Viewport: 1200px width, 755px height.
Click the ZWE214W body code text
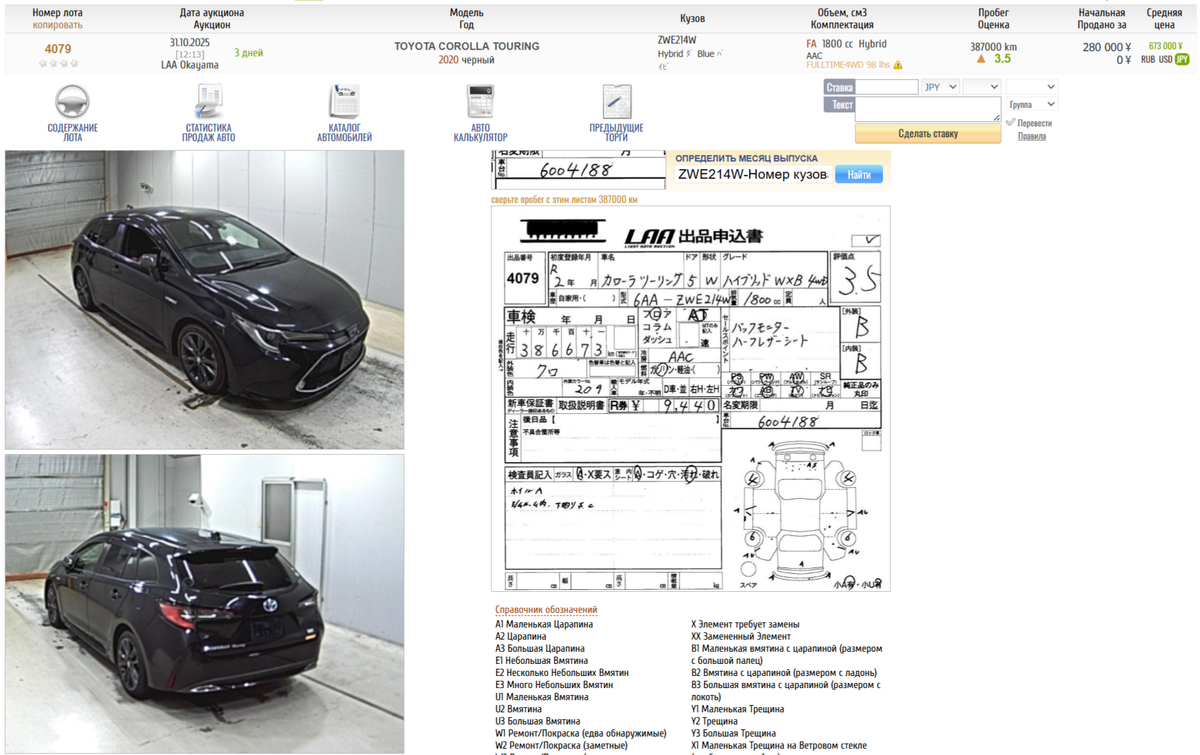[677, 40]
